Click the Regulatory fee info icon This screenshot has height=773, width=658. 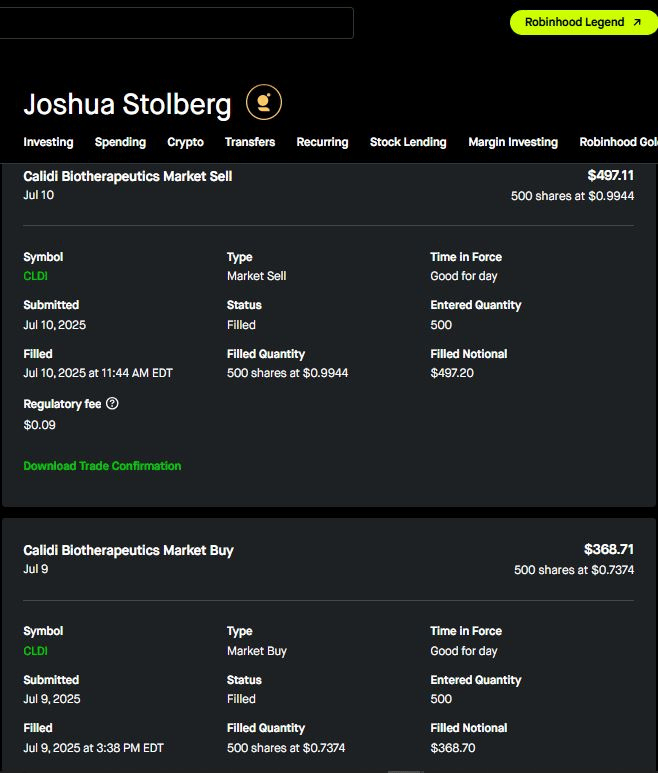tap(112, 404)
